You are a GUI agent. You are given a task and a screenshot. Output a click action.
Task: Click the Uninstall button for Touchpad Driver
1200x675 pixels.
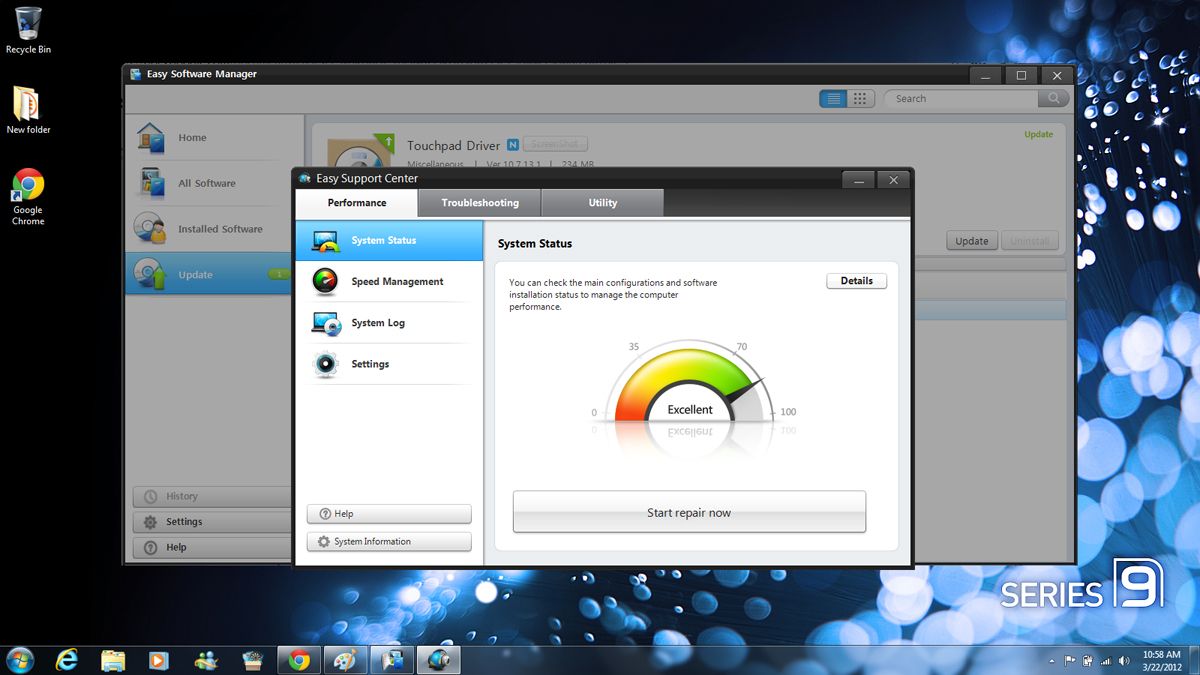click(1029, 241)
